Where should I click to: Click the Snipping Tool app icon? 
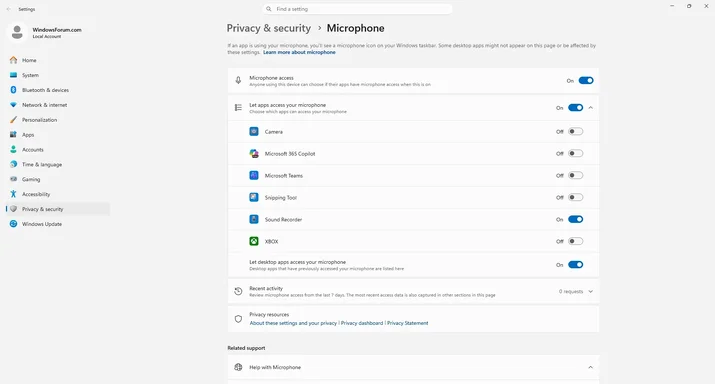coord(254,197)
